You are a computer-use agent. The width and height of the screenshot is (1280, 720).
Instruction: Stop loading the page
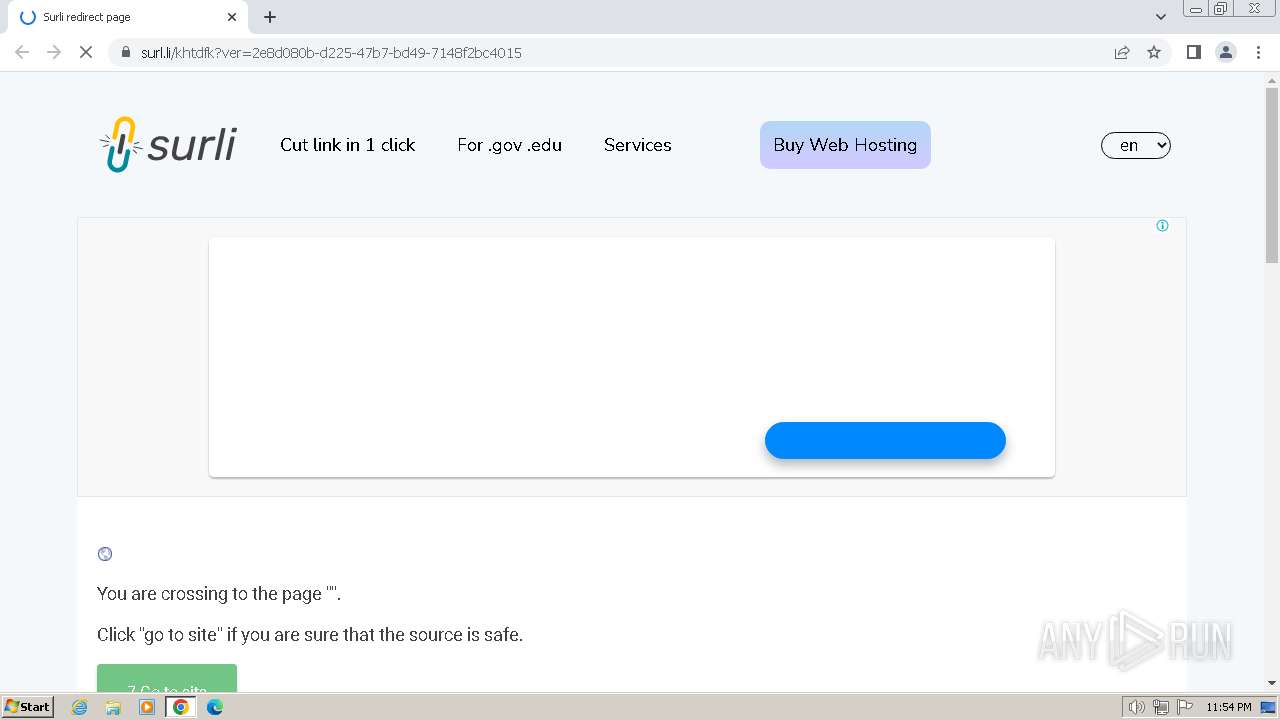pos(86,52)
